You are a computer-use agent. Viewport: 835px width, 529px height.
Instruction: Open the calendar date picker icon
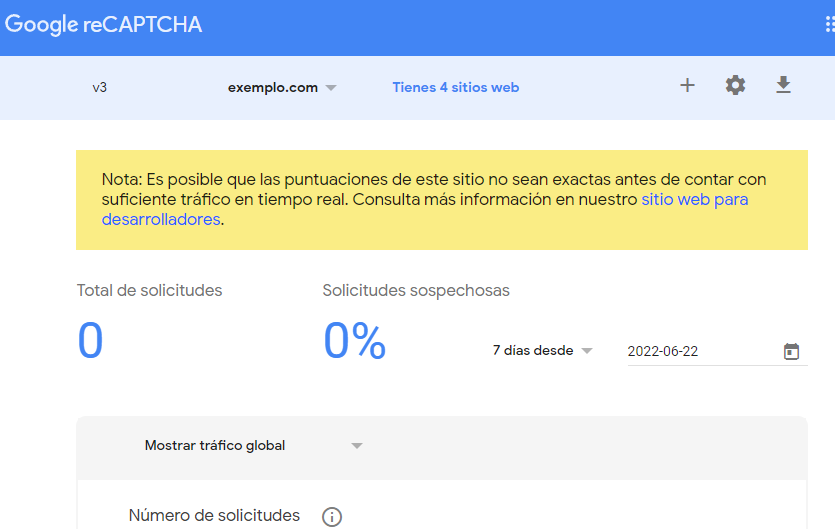pyautogui.click(x=791, y=351)
